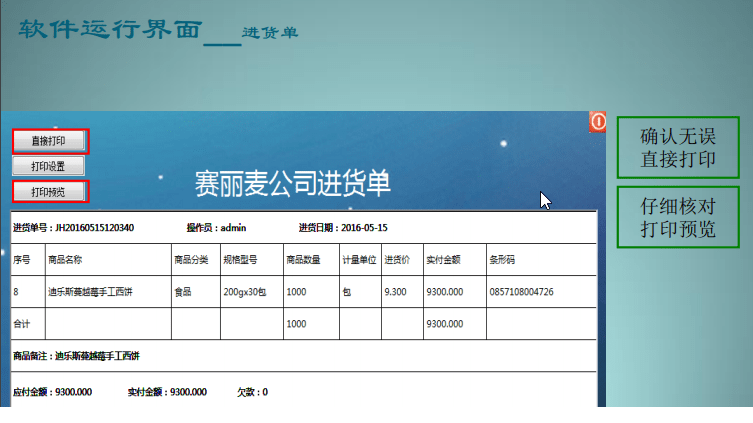Click the 计量单位 column header
Screen dimensions: 753x423
click(359, 260)
